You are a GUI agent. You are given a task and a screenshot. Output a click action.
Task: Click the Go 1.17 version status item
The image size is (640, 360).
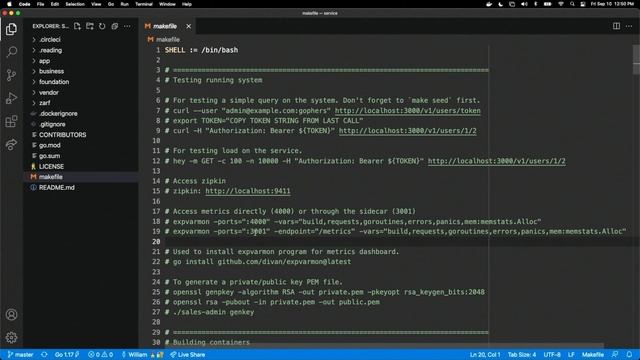(67, 355)
